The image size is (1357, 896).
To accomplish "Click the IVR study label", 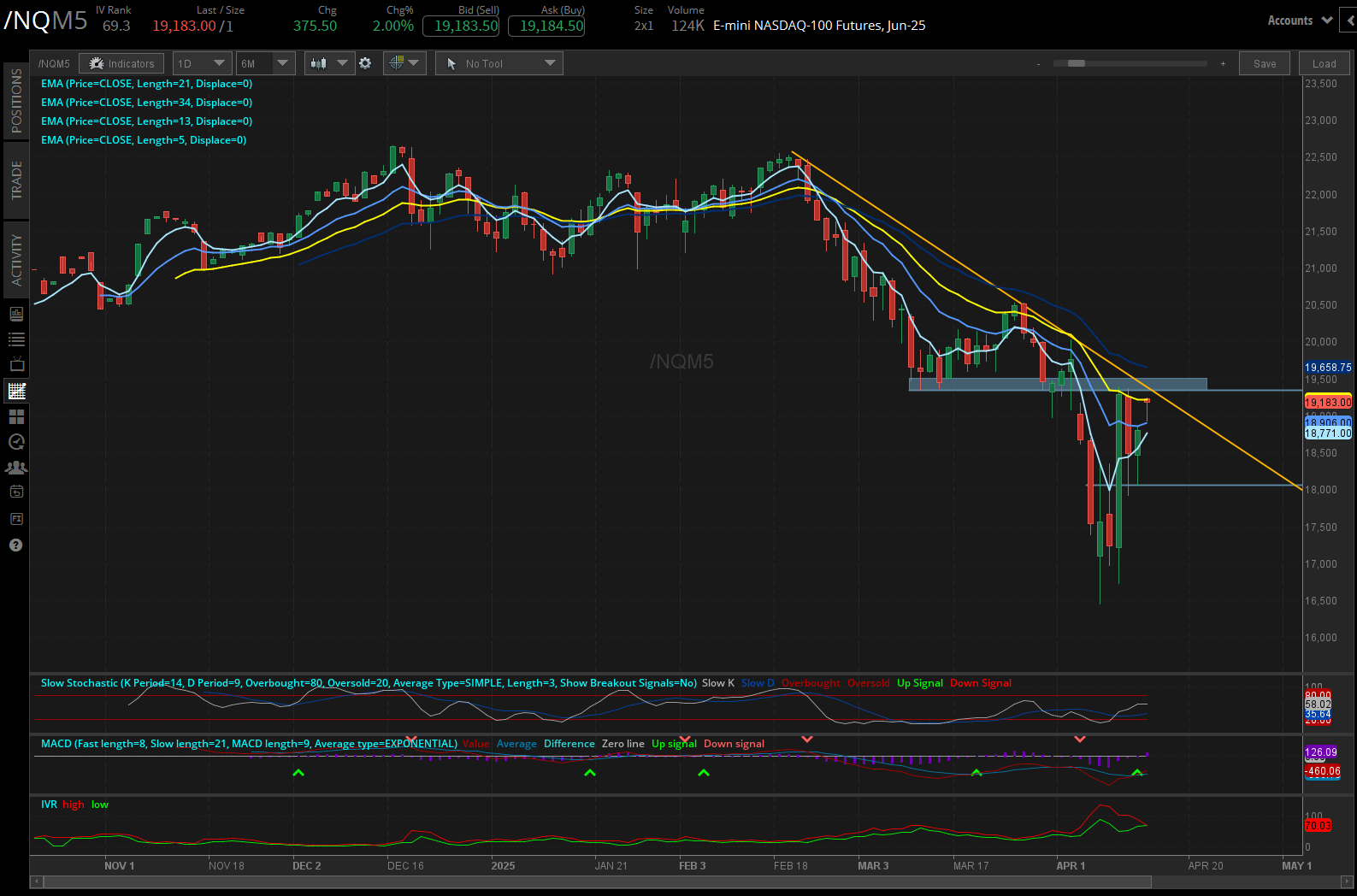I will (49, 805).
